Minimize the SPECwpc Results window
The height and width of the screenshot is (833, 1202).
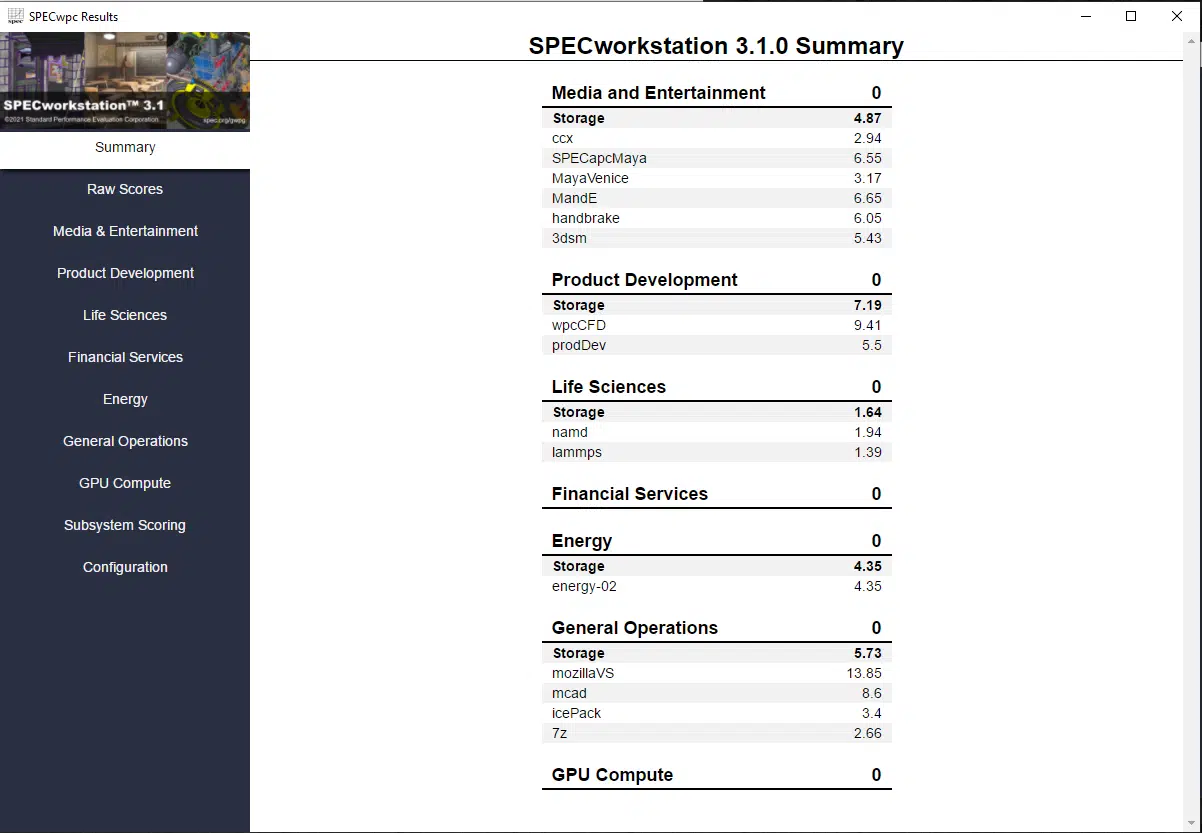1085,16
